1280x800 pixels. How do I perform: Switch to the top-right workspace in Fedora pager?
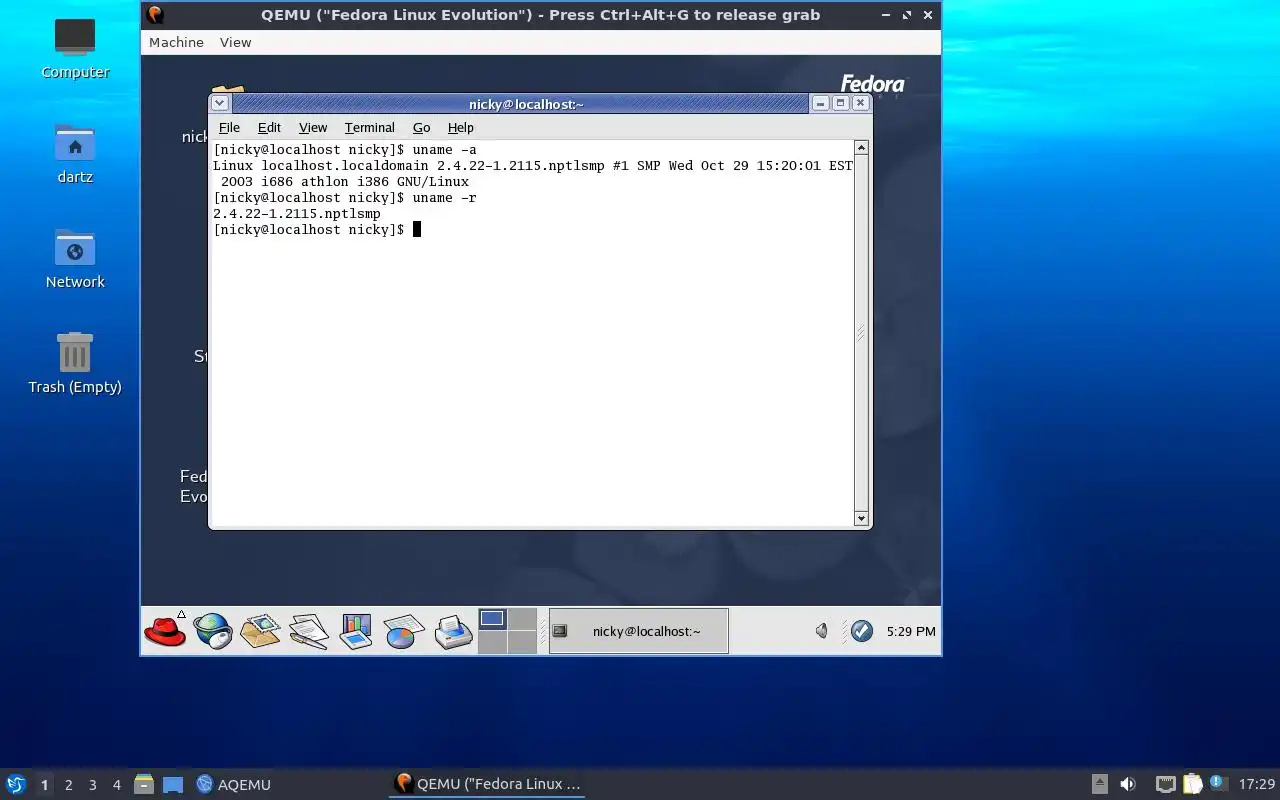point(522,620)
